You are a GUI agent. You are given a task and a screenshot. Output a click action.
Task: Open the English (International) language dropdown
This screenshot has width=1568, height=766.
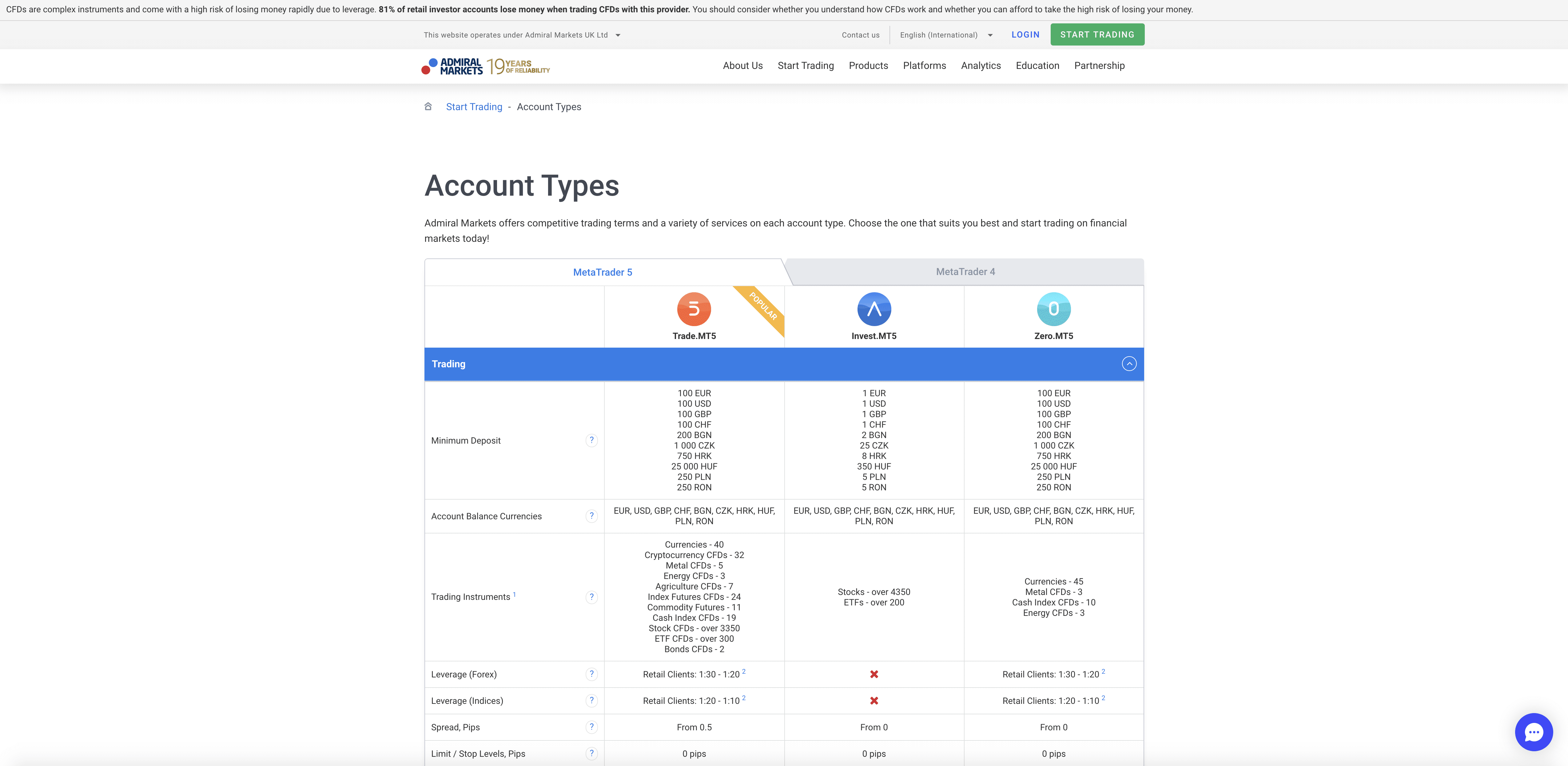point(946,35)
